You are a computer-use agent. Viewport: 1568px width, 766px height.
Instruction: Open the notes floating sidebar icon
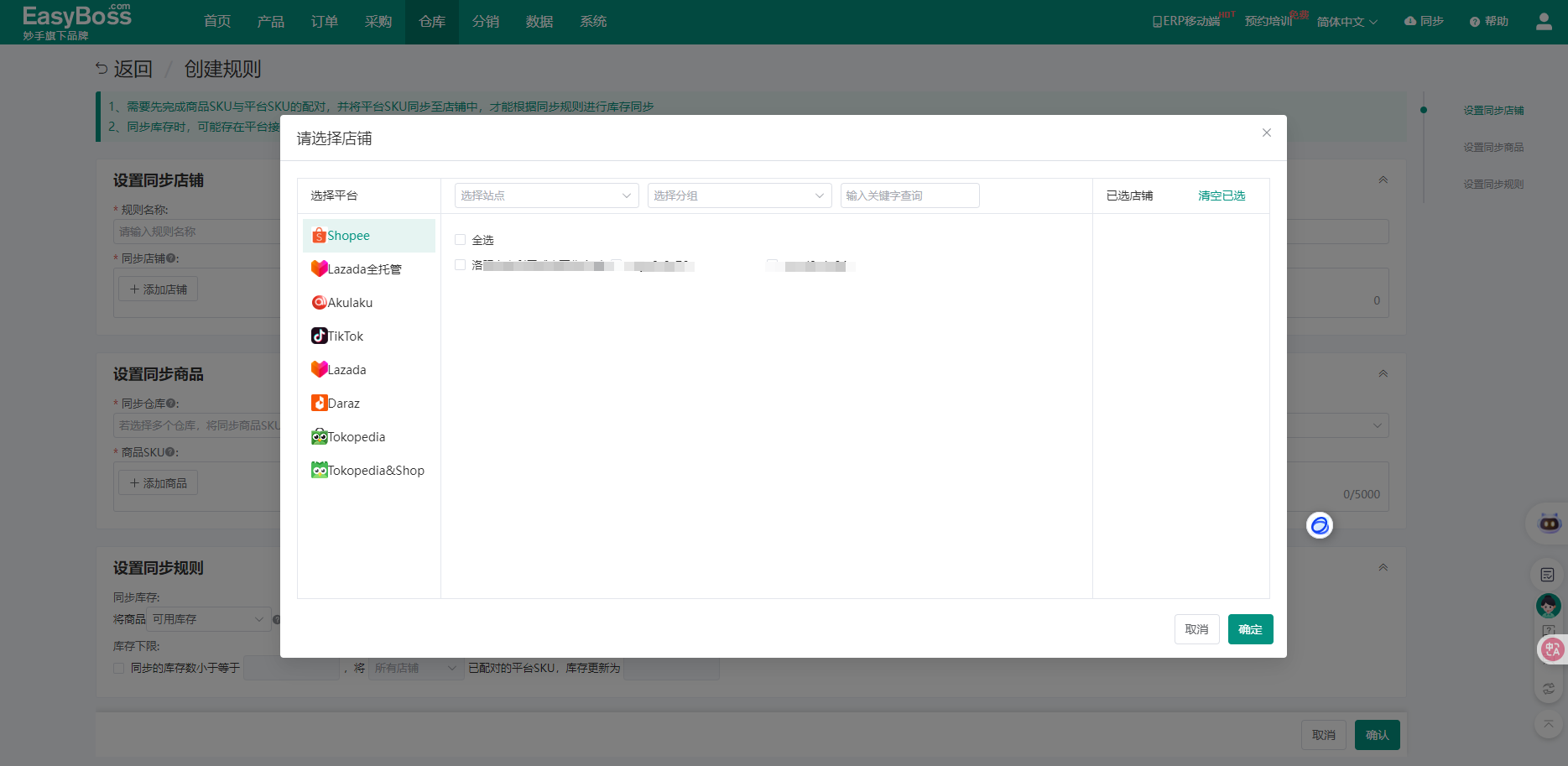[x=1548, y=575]
